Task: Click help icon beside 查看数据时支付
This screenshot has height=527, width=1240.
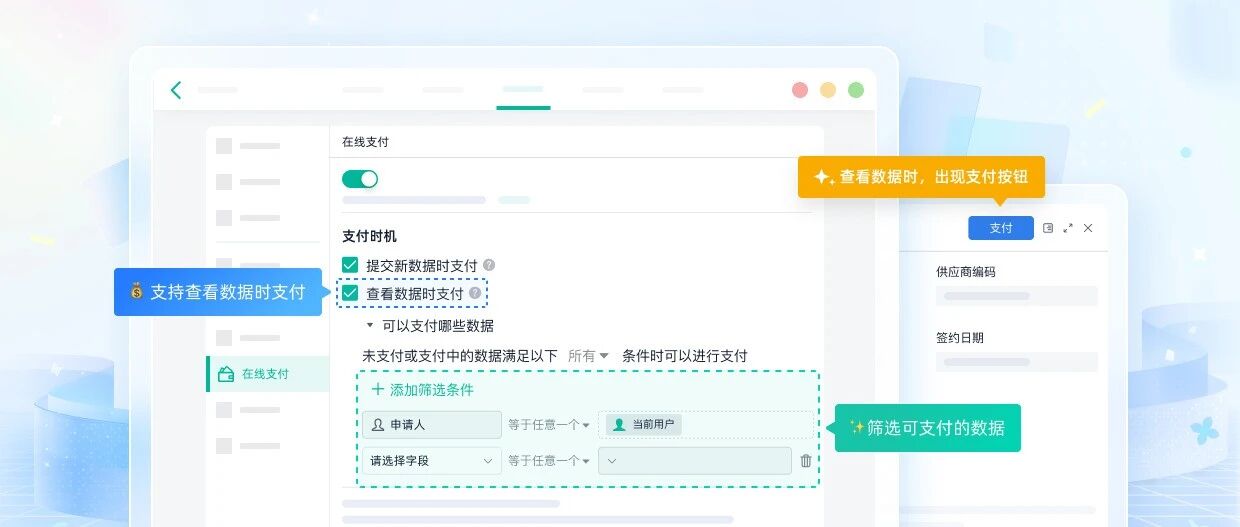Action: [x=475, y=293]
